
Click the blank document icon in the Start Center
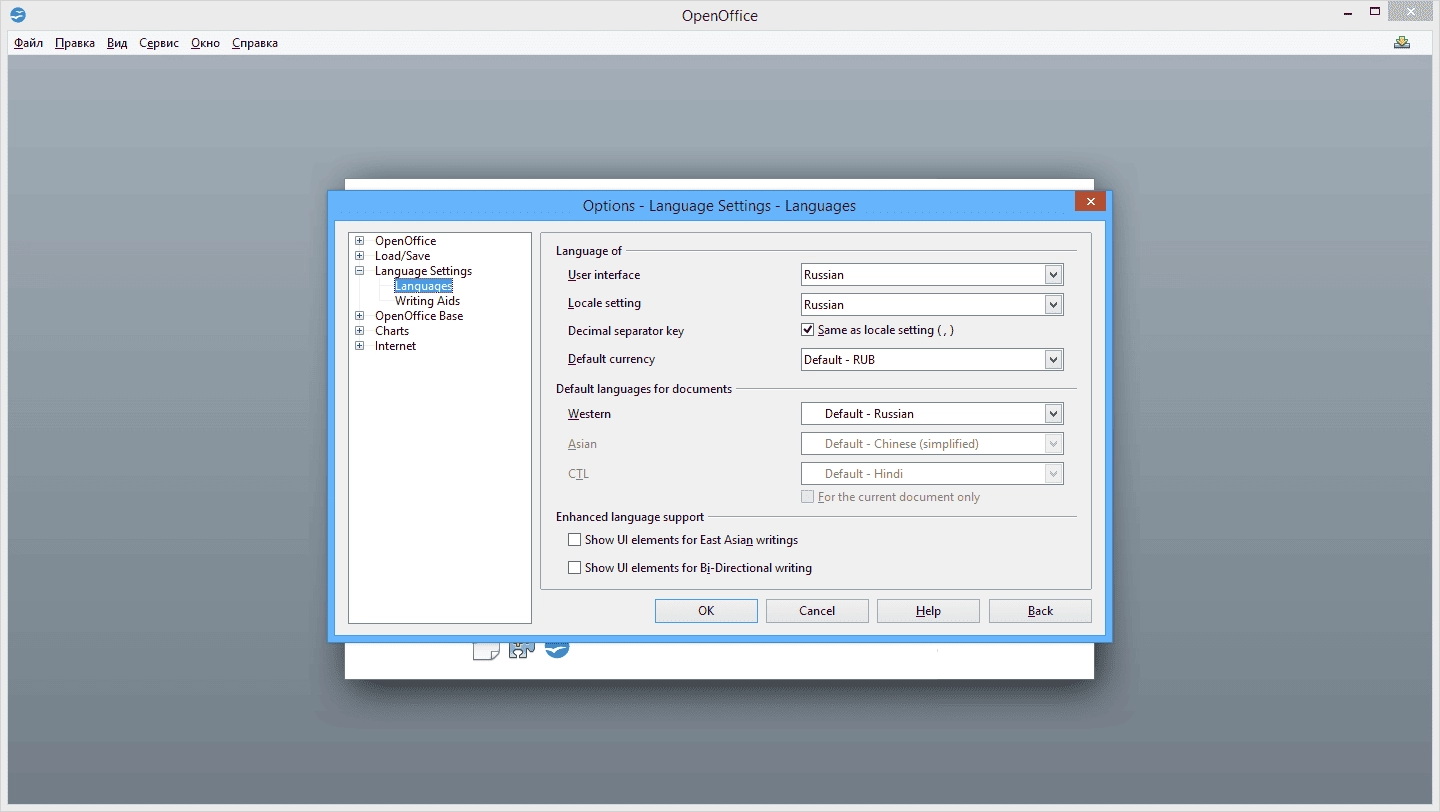click(486, 650)
